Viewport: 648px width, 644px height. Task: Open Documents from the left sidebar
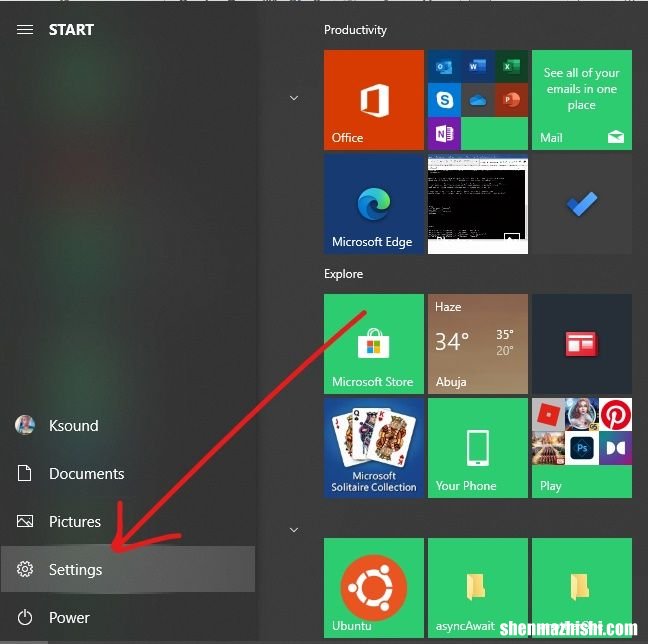86,473
